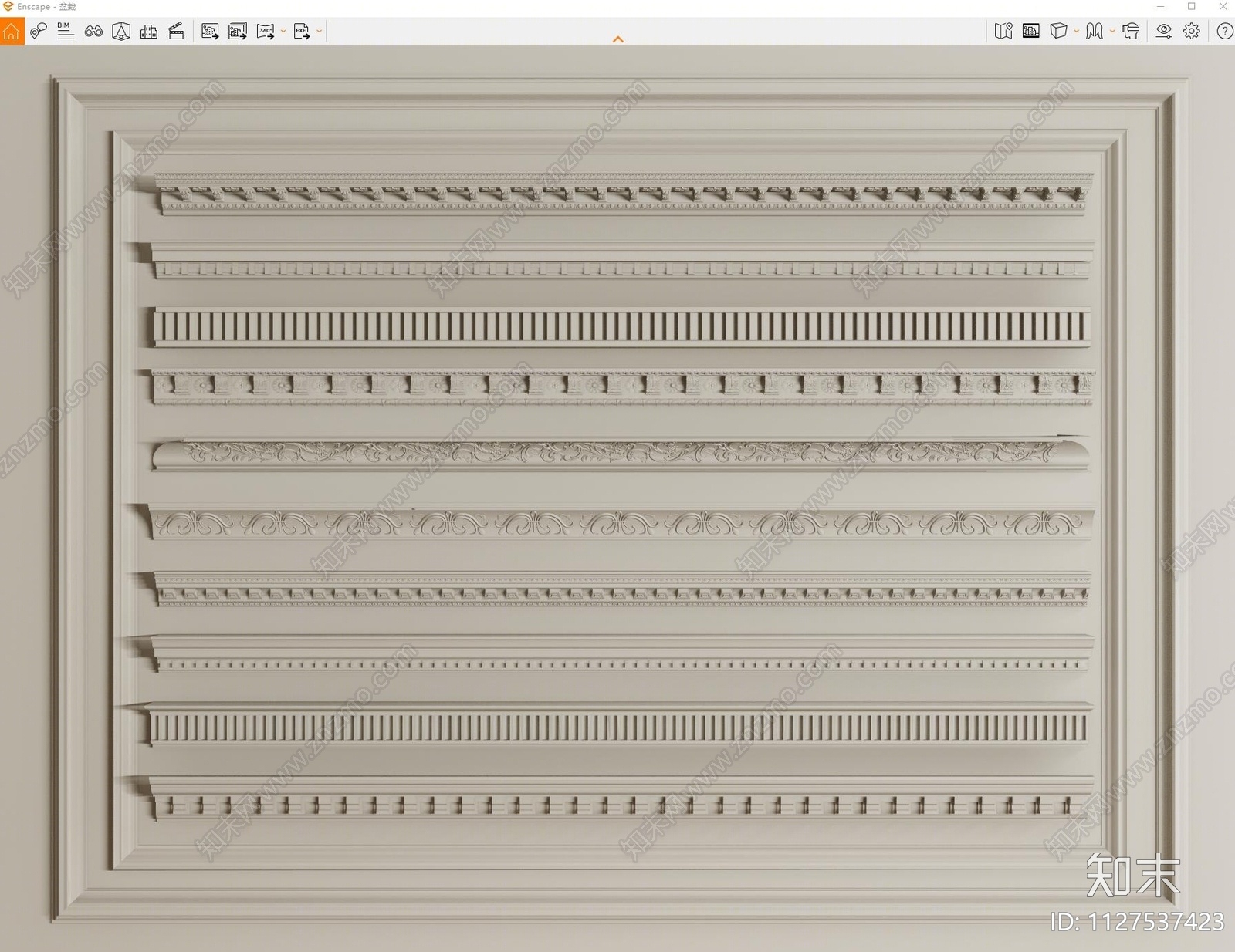Open the buildings site context tool
1235x952 pixels.
(x=149, y=31)
